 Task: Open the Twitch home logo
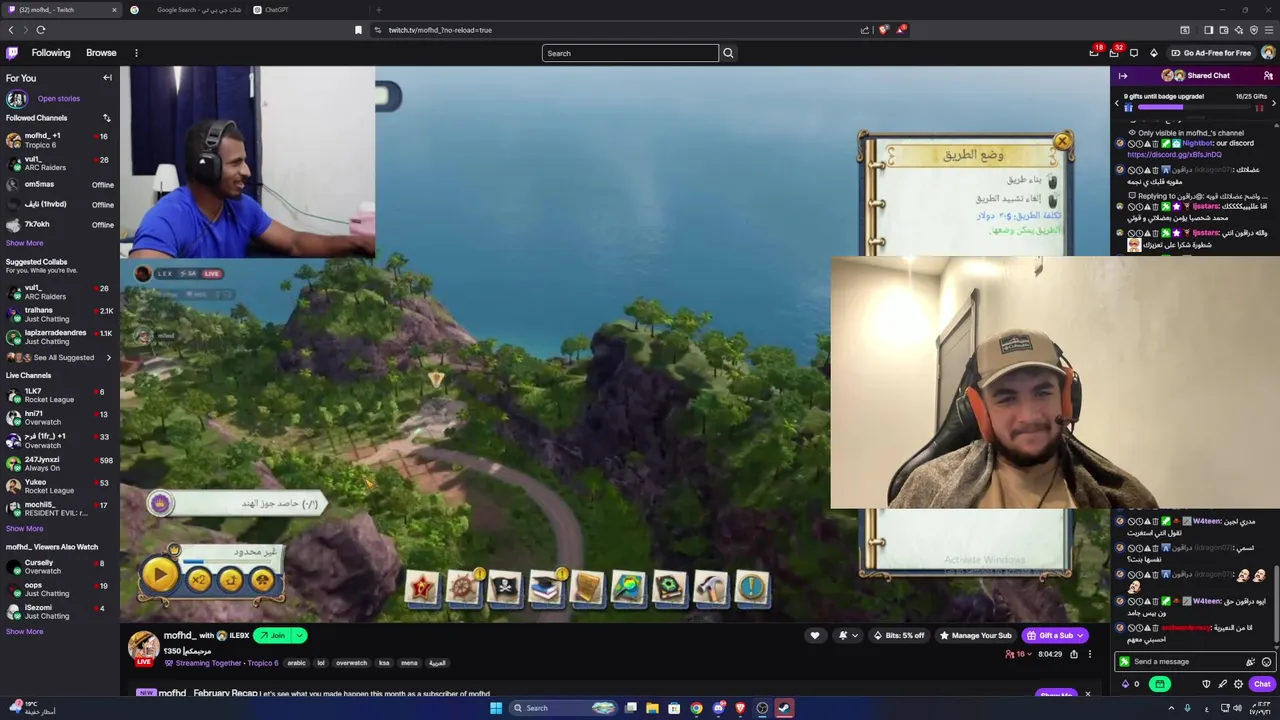pos(12,53)
